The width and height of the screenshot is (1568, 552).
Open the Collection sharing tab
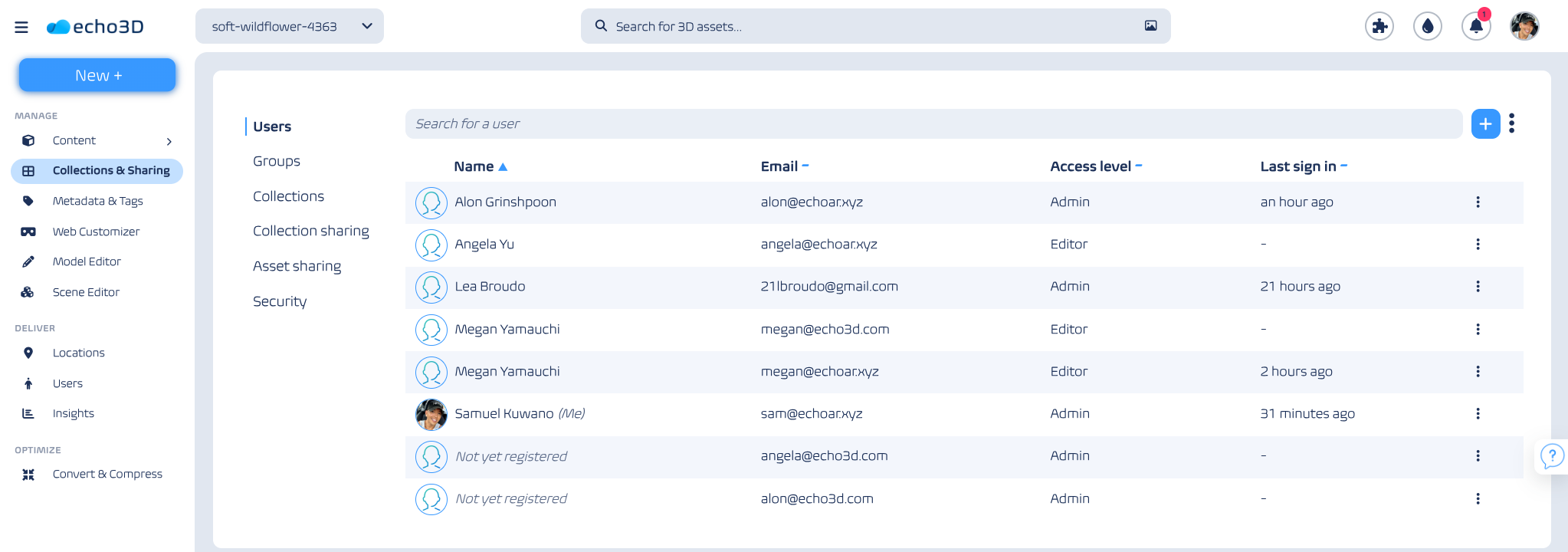pos(311,231)
